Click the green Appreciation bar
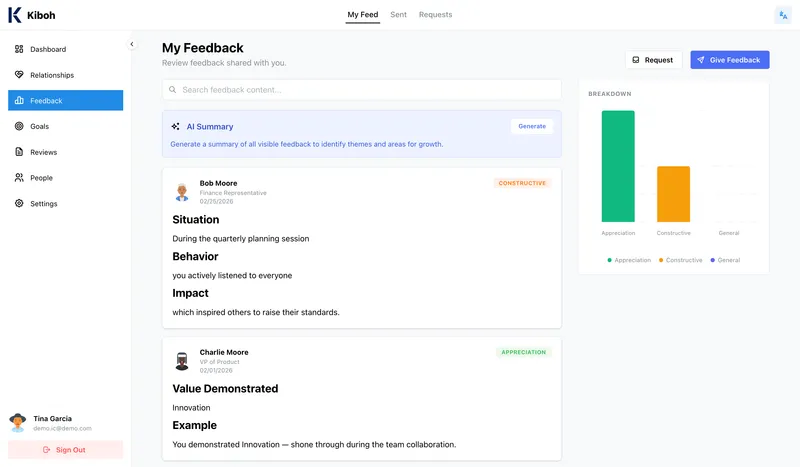800x467 pixels. pyautogui.click(x=618, y=166)
